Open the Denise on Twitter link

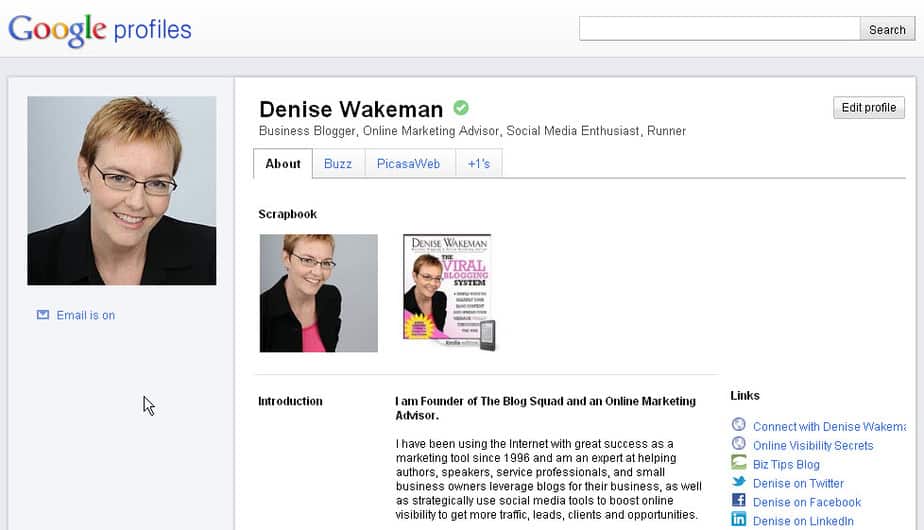(x=798, y=483)
